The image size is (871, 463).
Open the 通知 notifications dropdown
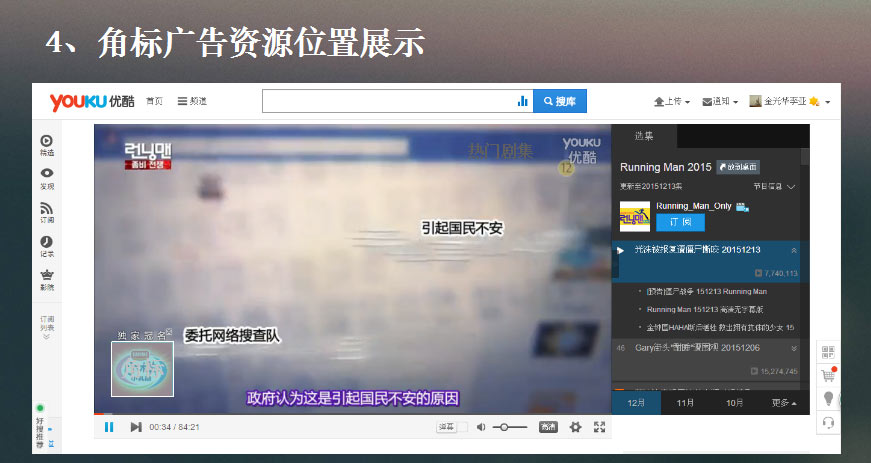720,101
